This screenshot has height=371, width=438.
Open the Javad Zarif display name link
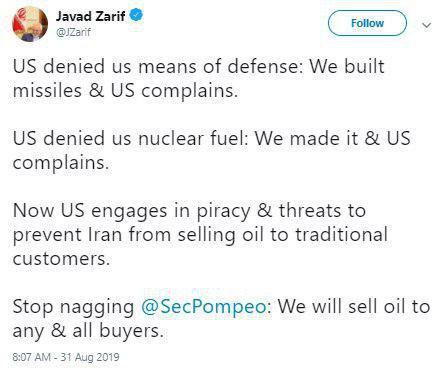(x=91, y=16)
